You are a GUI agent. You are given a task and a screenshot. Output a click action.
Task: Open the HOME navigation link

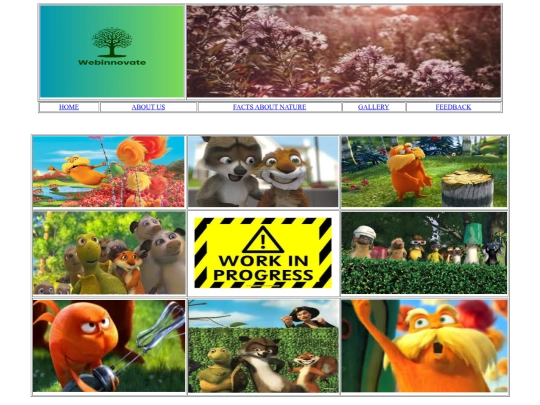pyautogui.click(x=69, y=107)
